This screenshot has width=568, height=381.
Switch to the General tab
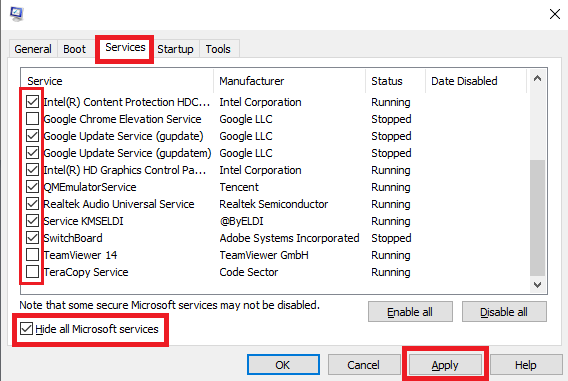(33, 49)
